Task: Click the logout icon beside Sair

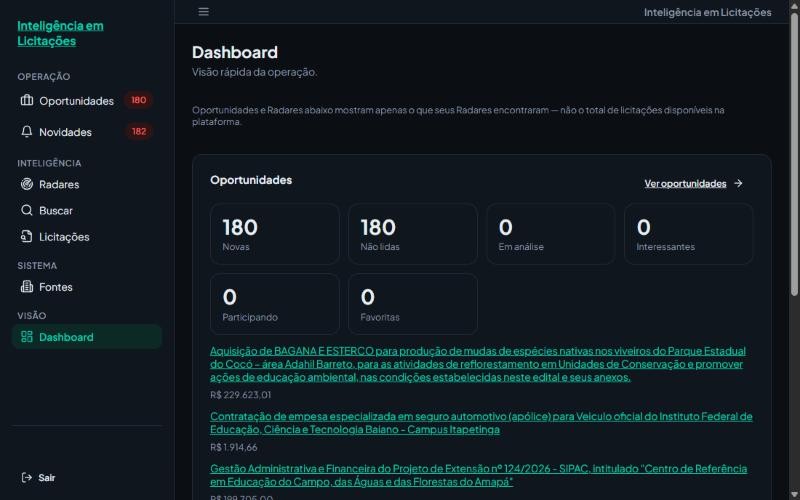Action: pos(27,478)
